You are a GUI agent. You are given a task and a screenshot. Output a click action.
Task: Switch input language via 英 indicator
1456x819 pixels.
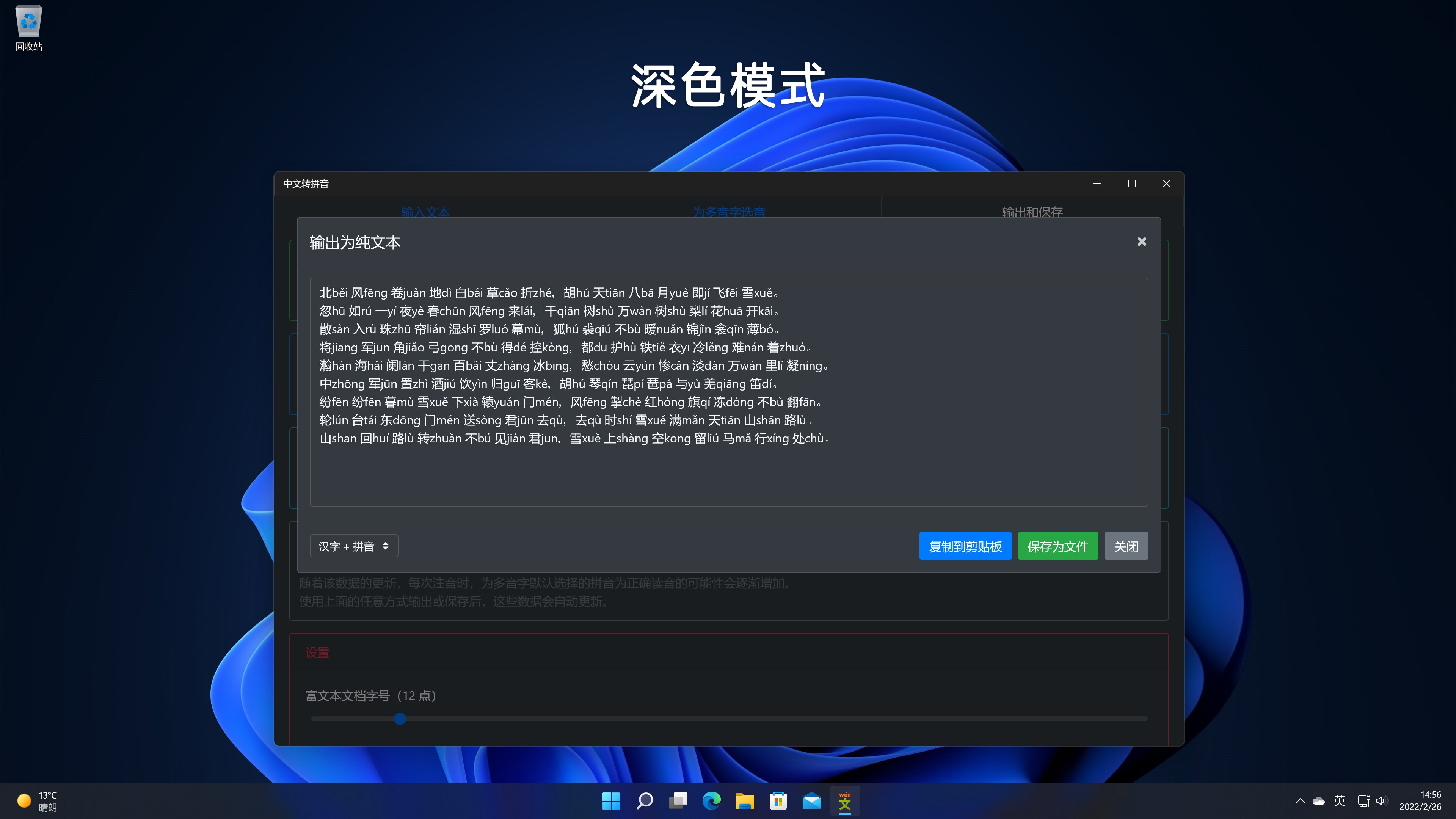1339,800
